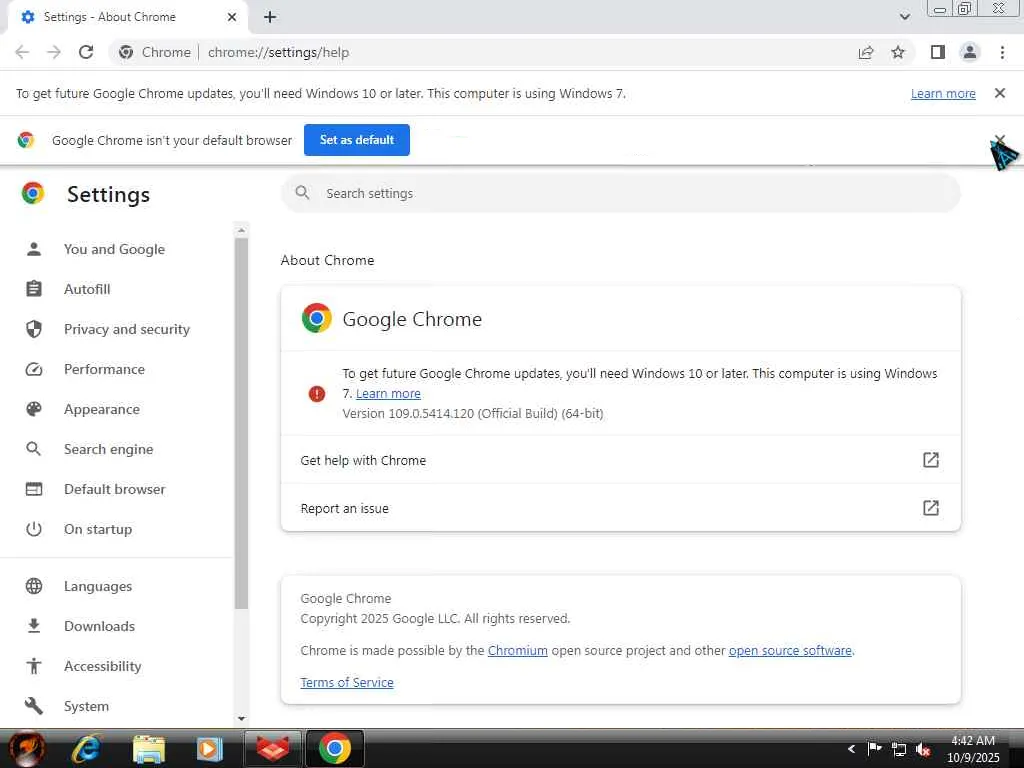
Task: Click the Chrome taskbar icon
Action: coord(334,748)
